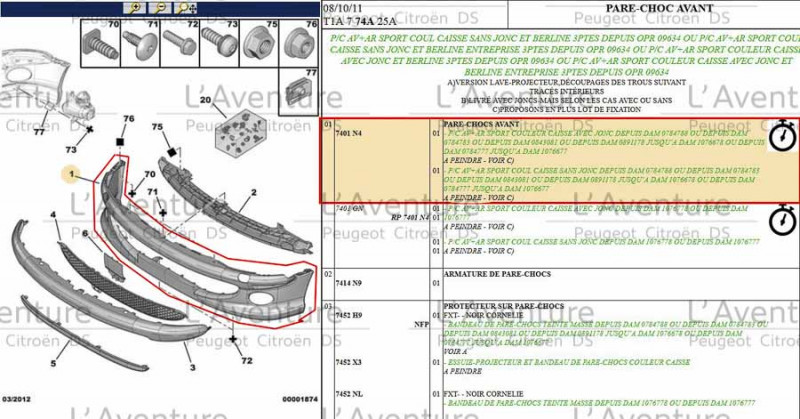Image resolution: width=800 pixels, height=419 pixels.
Task: Click the zoom in magnifier icon
Action: click(x=136, y=7)
